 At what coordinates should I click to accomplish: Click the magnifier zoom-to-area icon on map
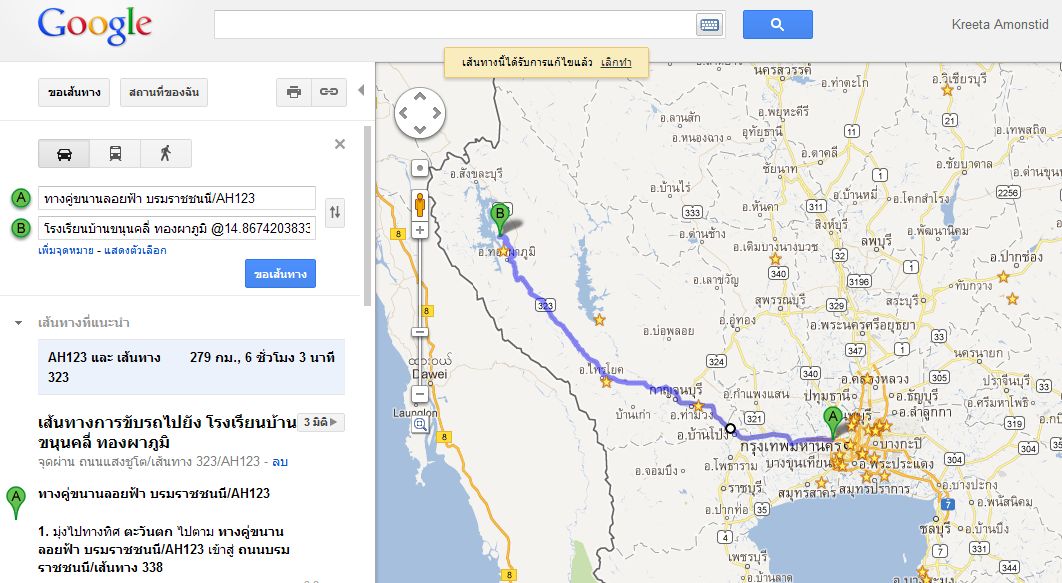click(420, 425)
